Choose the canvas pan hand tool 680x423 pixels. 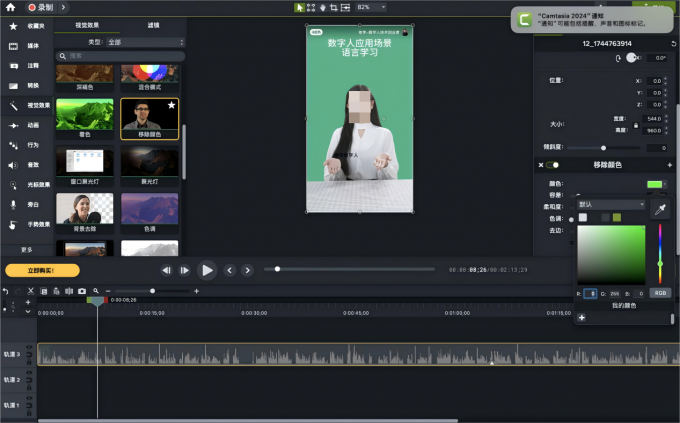tap(323, 7)
